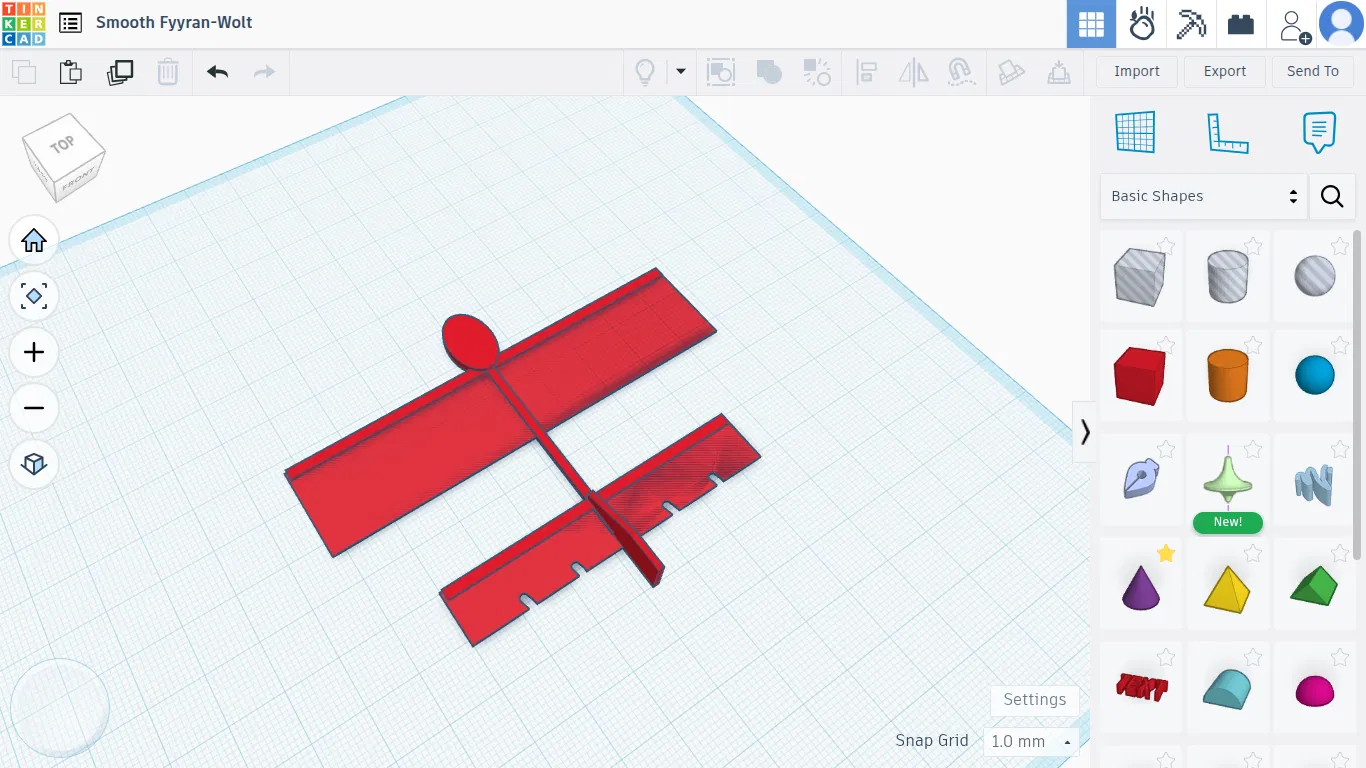Click the shapes panel vertical scrollbar
The width and height of the screenshot is (1366, 768).
coord(1357,395)
